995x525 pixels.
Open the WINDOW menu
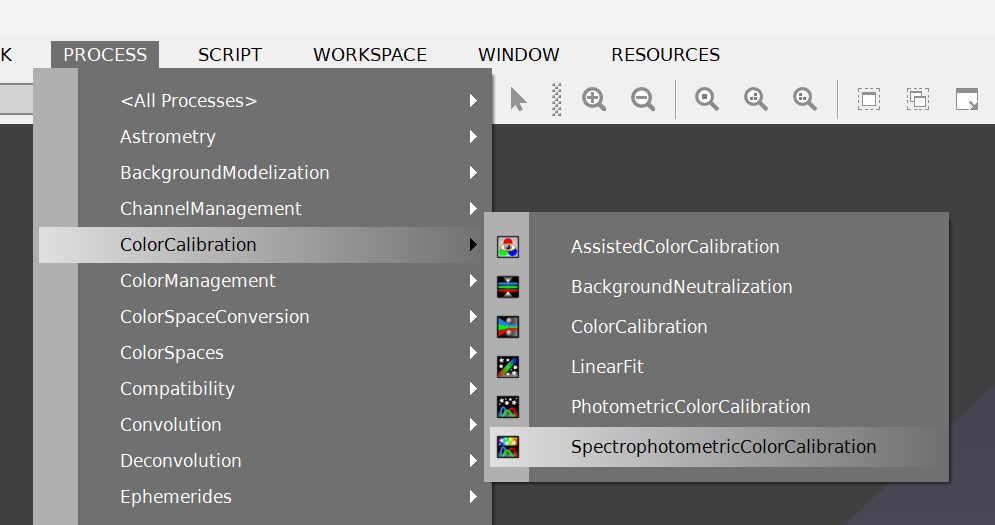(x=519, y=55)
